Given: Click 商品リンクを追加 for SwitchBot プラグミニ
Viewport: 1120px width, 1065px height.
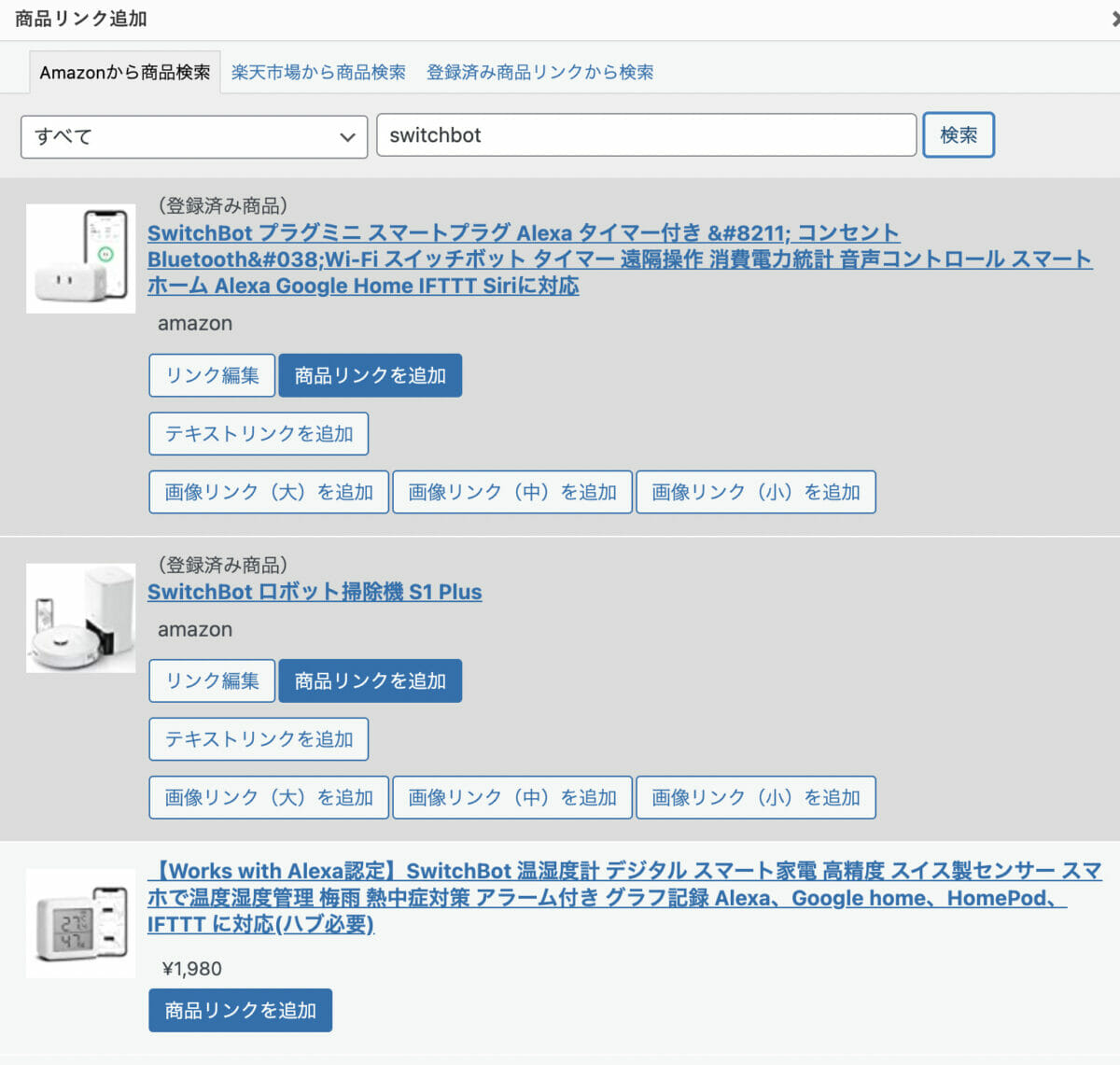Looking at the screenshot, I should click(371, 375).
